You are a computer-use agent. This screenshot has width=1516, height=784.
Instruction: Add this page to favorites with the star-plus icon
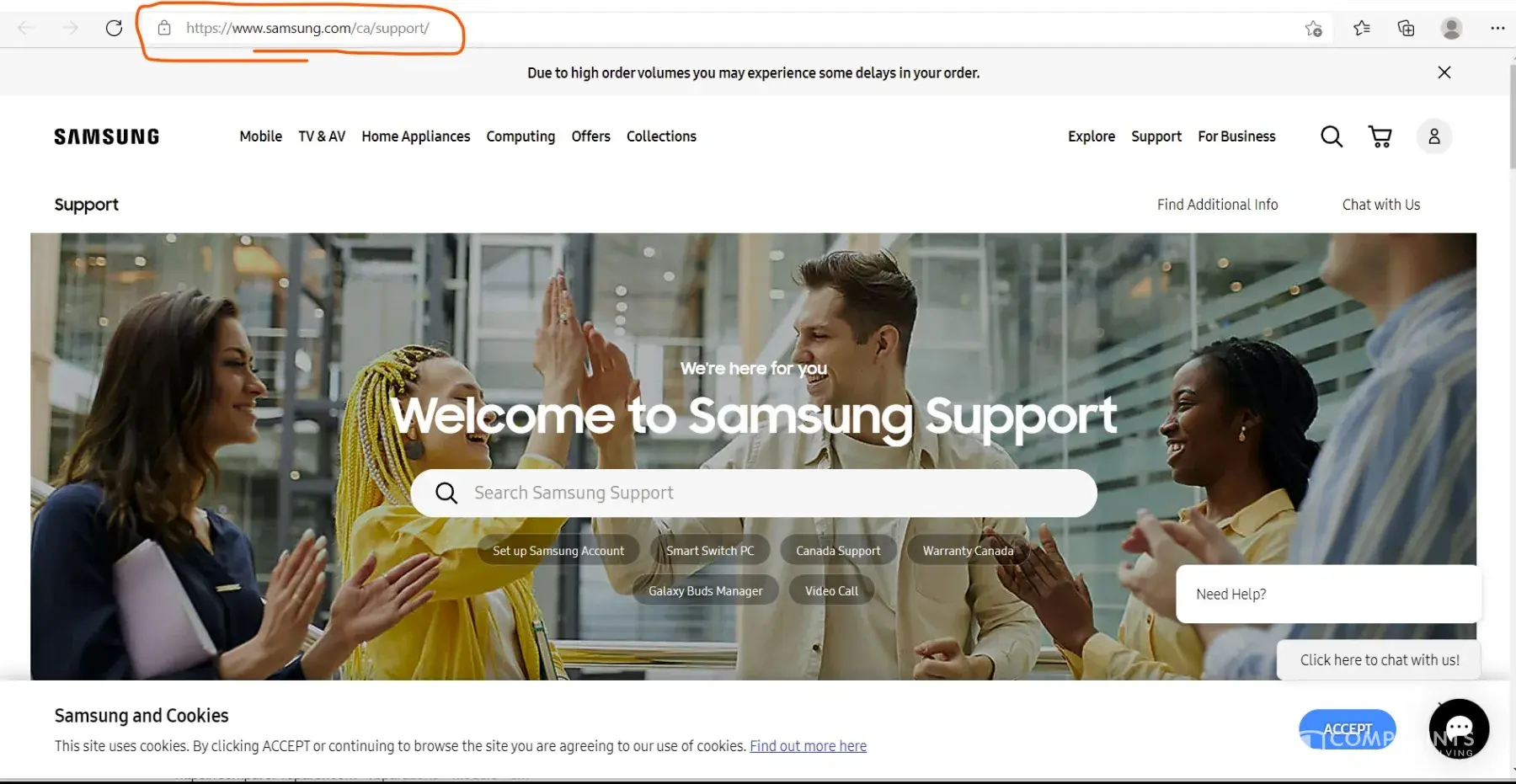click(1313, 29)
